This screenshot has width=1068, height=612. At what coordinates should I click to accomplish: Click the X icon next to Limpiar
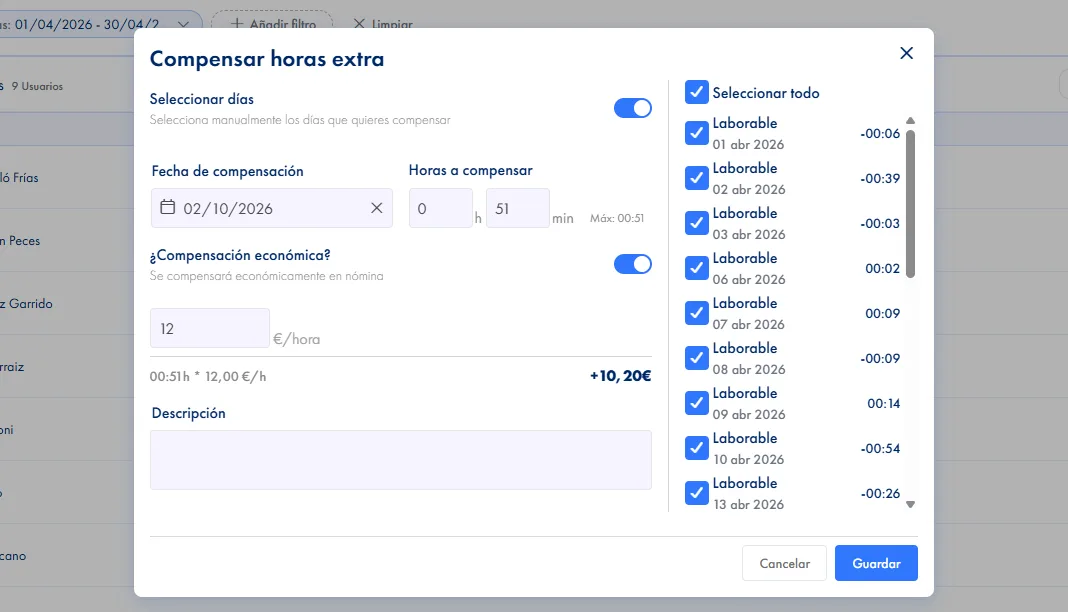(x=359, y=24)
